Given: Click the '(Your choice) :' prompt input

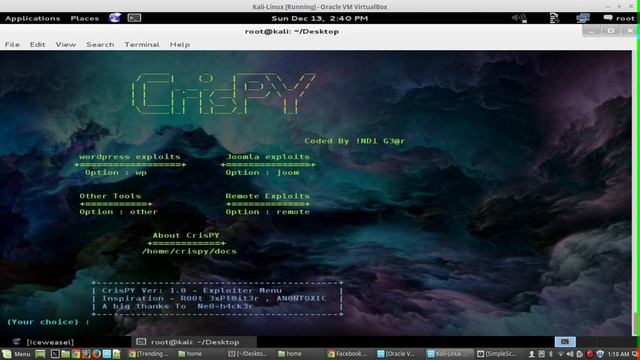Looking at the screenshot, I should click(x=48, y=322).
